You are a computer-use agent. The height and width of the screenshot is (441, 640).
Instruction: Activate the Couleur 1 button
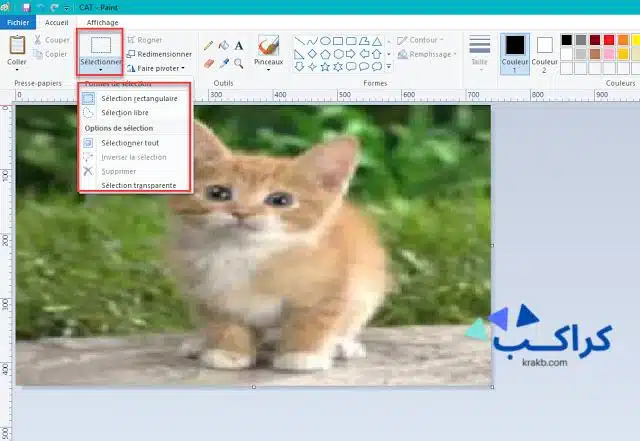[515, 54]
